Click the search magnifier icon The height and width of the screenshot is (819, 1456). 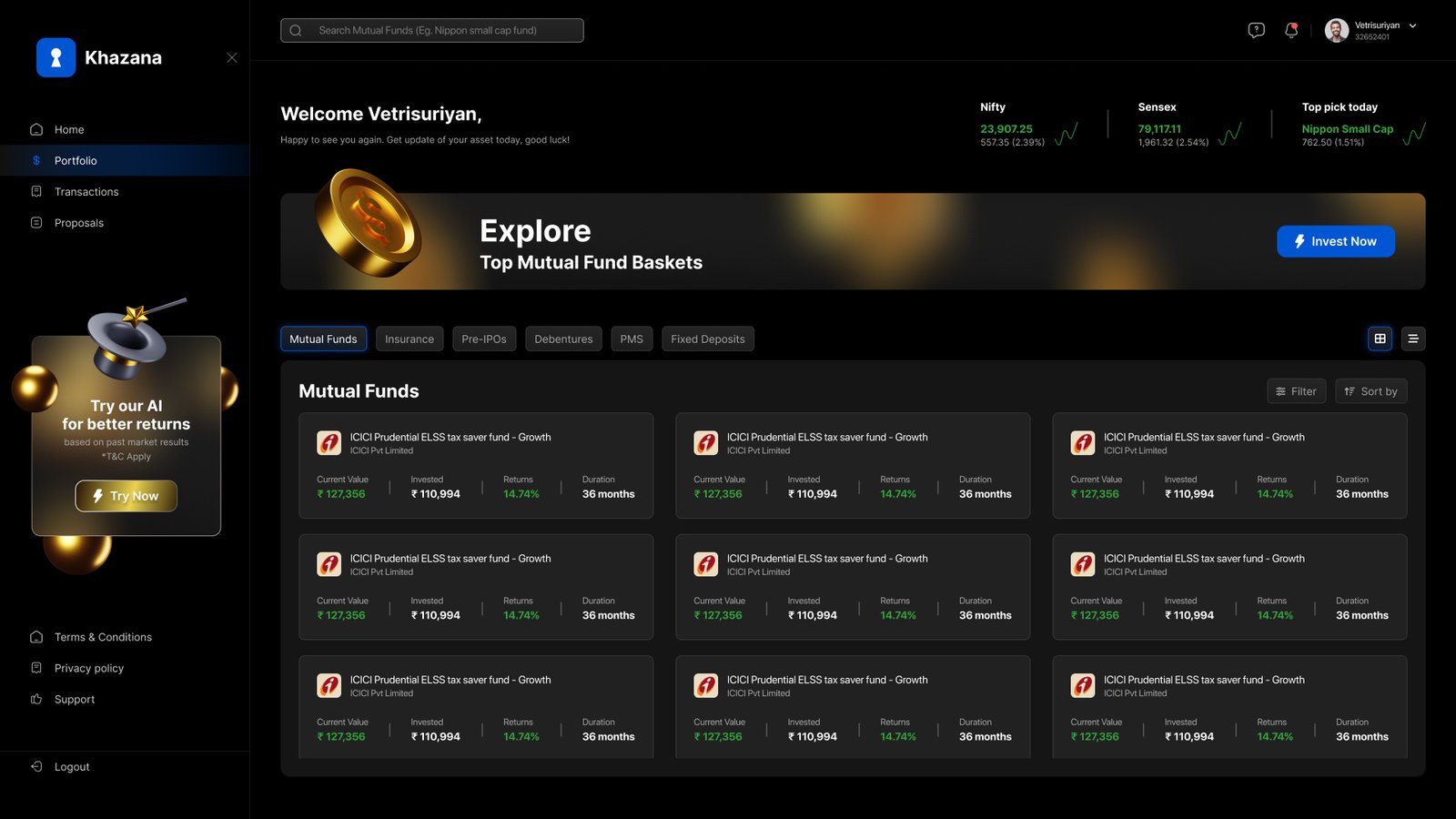[296, 30]
